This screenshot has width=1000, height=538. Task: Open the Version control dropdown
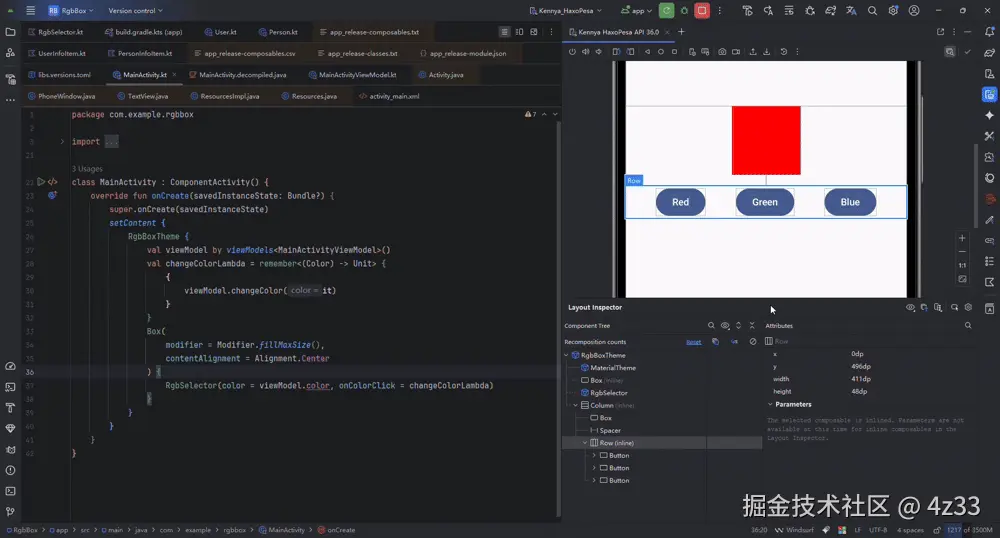(x=135, y=10)
